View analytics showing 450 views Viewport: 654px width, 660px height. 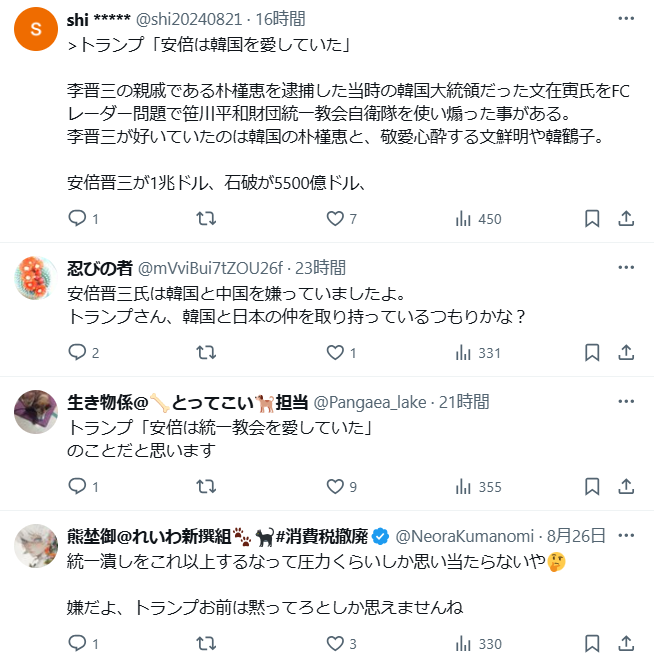pos(477,218)
